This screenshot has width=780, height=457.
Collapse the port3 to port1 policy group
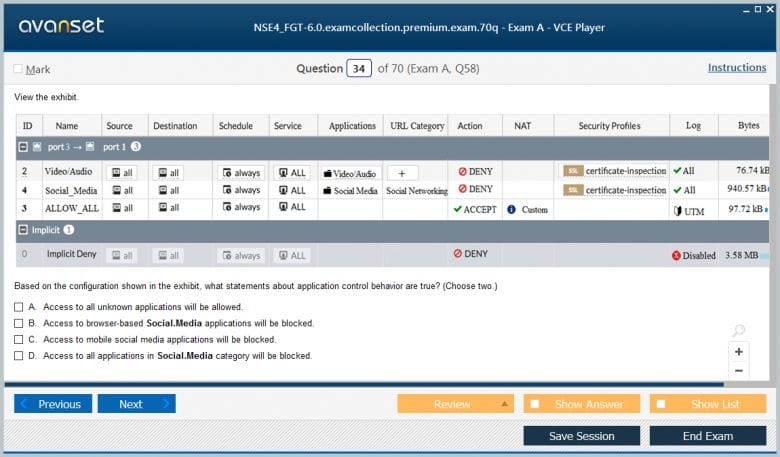pyautogui.click(x=22, y=147)
